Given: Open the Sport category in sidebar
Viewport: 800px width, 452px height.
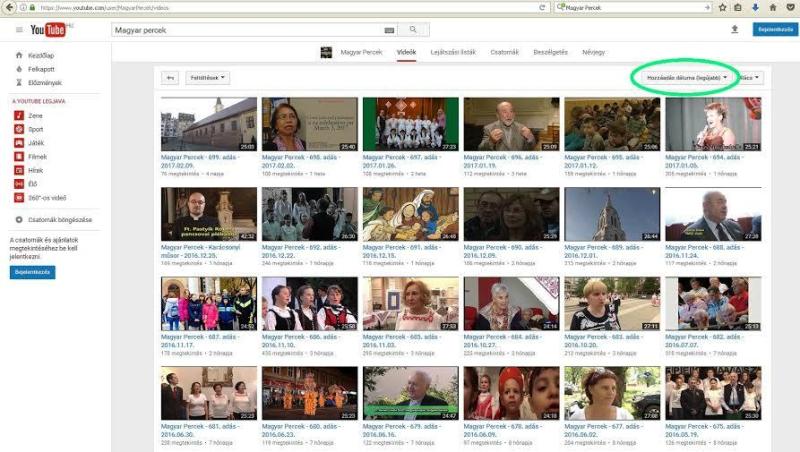Looking at the screenshot, I should [x=36, y=129].
